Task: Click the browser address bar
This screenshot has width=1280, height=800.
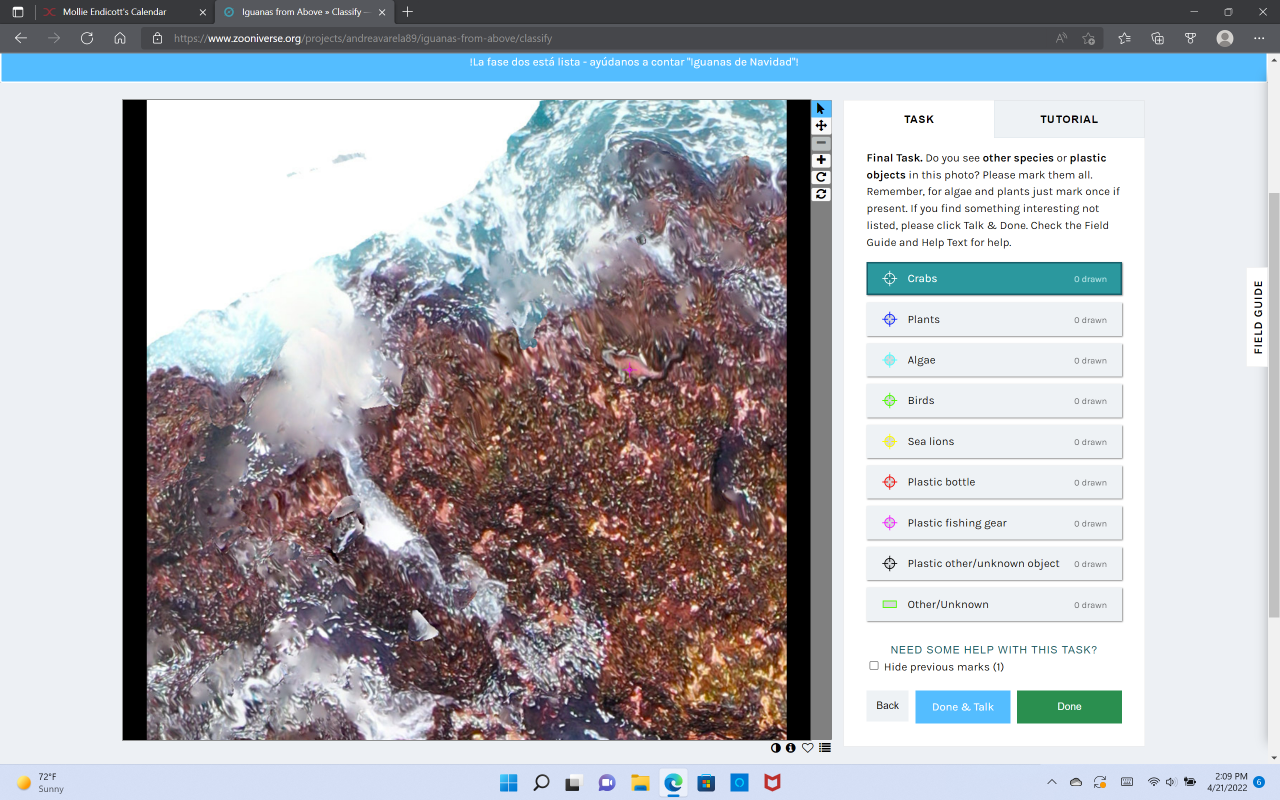Action: [x=600, y=38]
